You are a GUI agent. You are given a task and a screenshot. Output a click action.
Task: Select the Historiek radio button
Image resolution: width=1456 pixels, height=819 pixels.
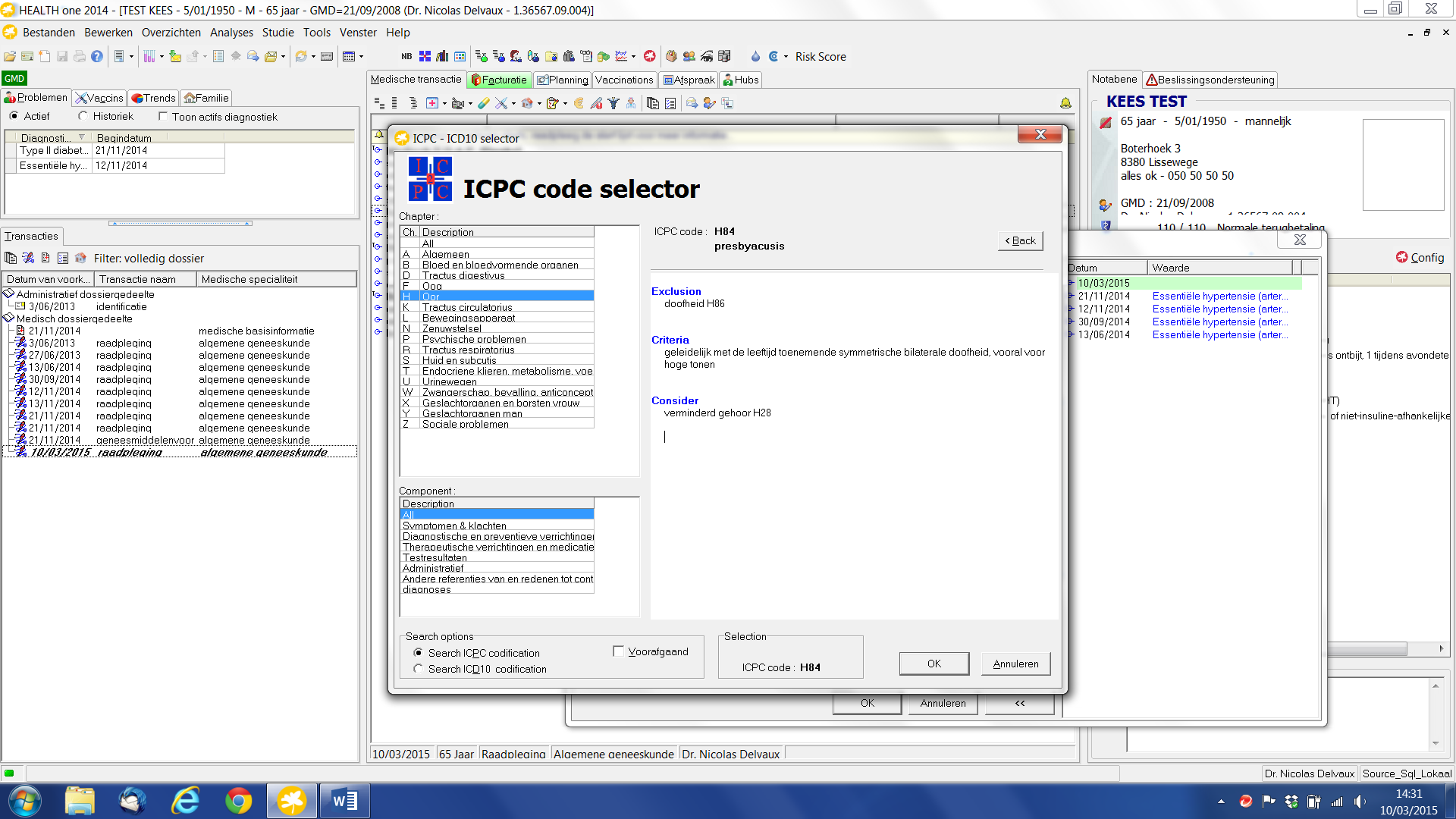[83, 116]
